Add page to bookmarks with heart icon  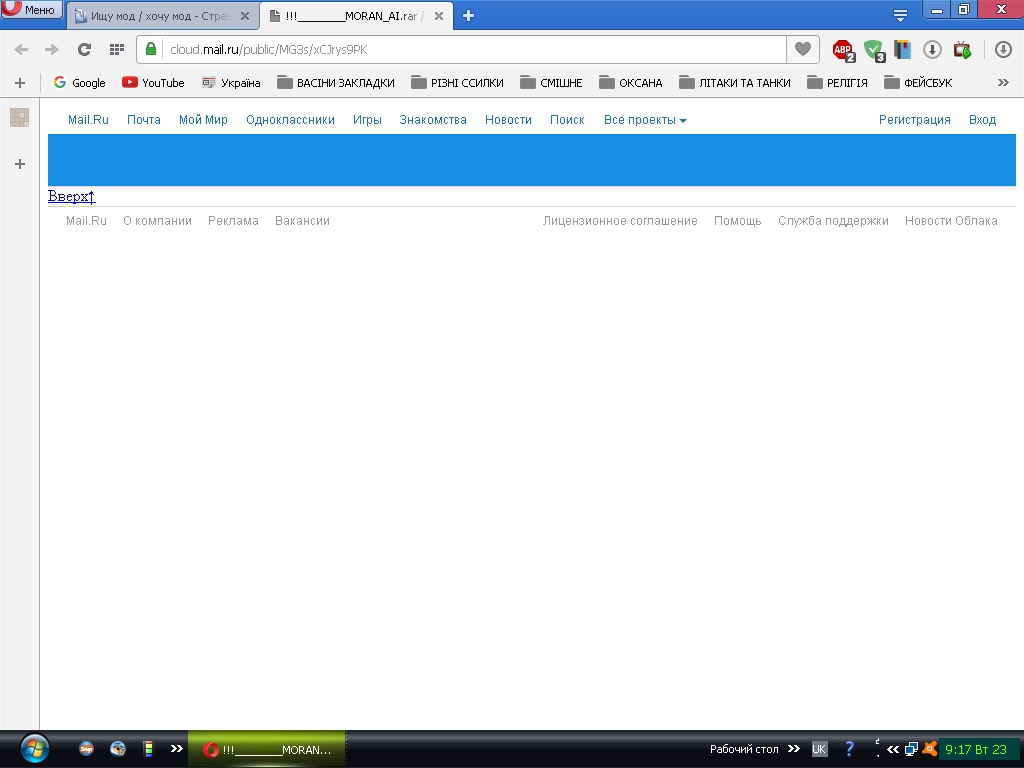(x=803, y=49)
